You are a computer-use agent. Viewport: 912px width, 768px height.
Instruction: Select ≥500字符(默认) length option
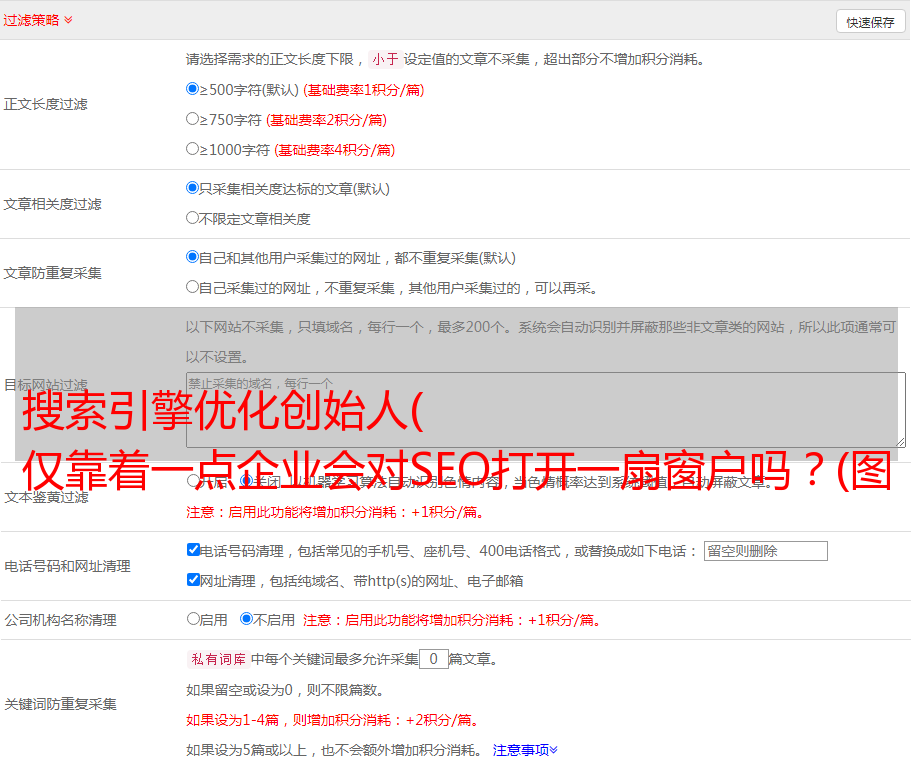(192, 88)
